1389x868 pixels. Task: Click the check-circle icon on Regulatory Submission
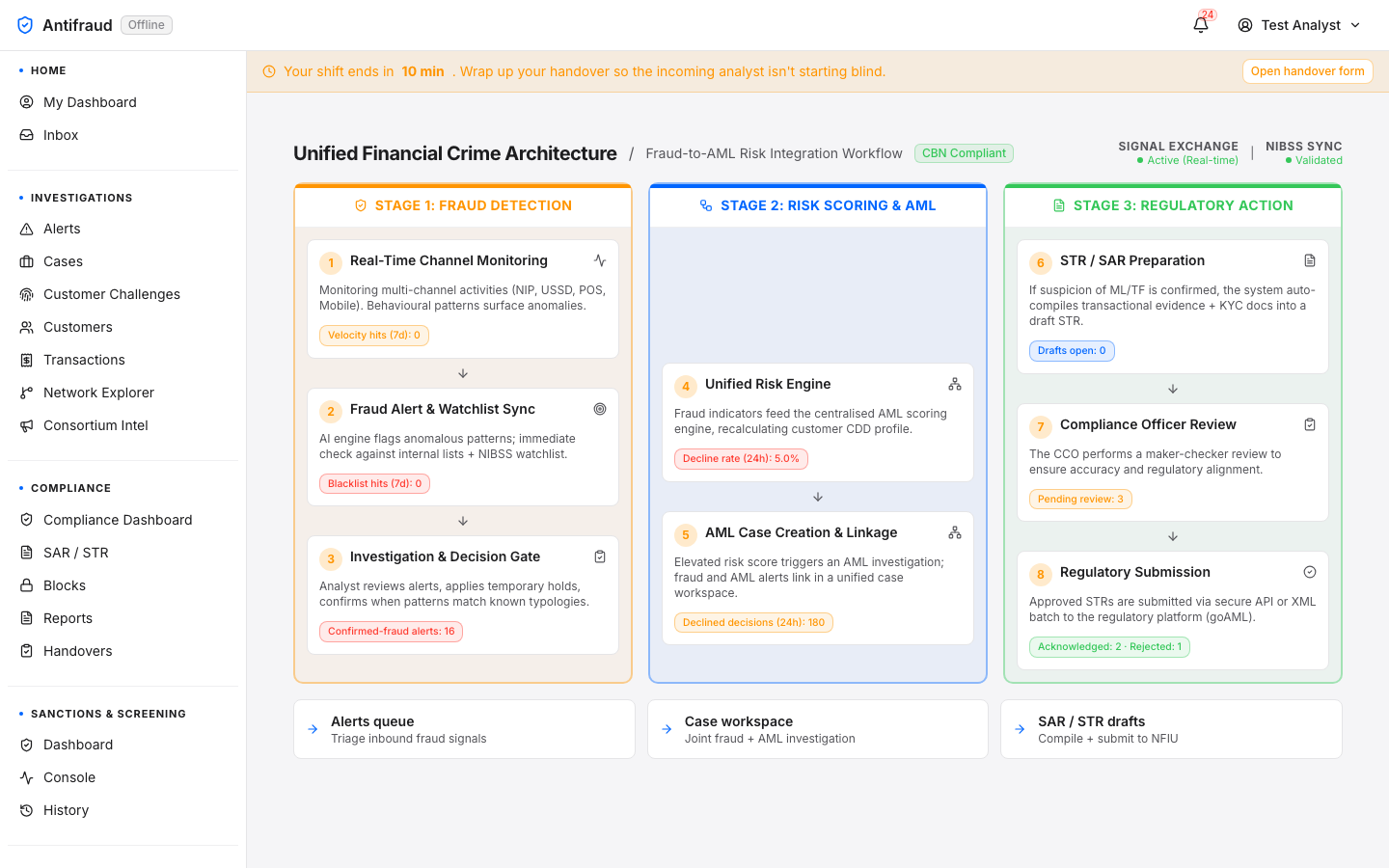coord(1310,572)
